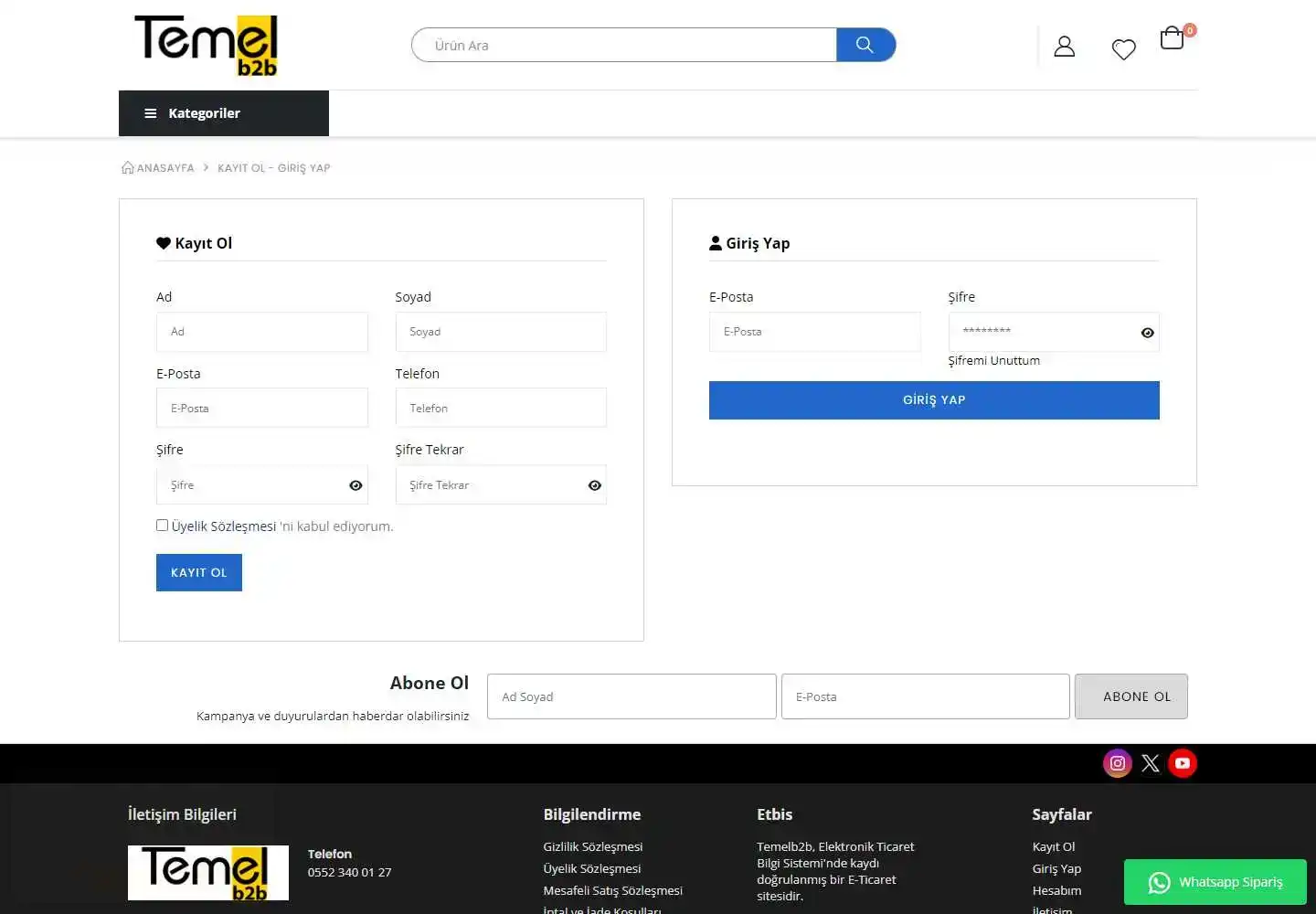Click phone number 0552 340 01 27
The height and width of the screenshot is (914, 1316).
349,872
